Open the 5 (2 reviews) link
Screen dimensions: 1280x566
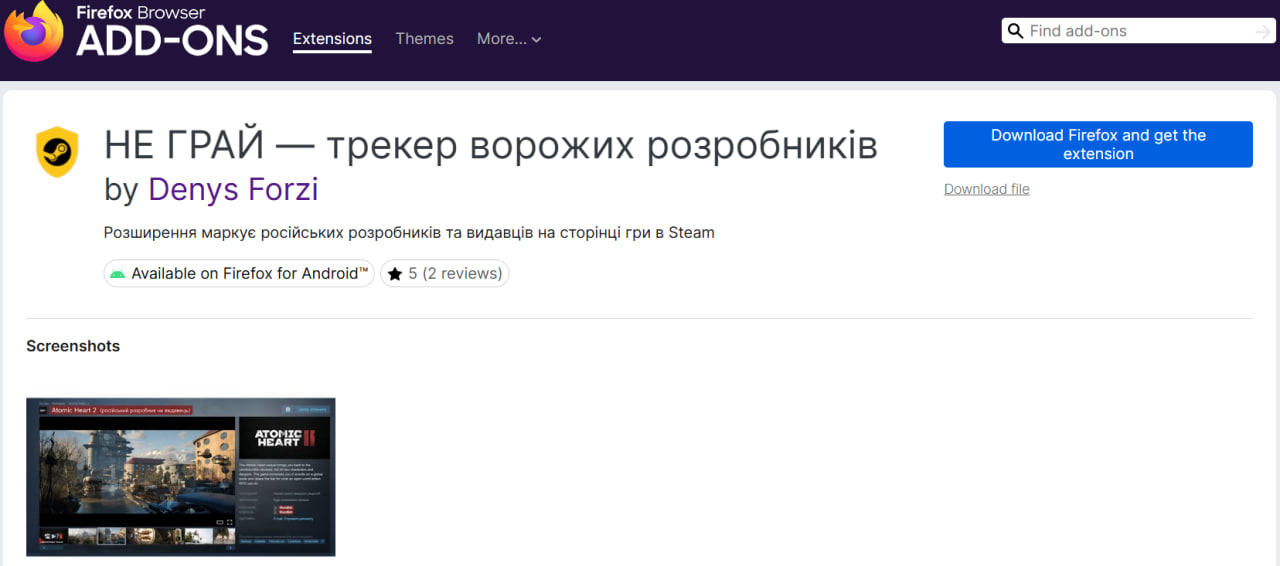click(455, 274)
